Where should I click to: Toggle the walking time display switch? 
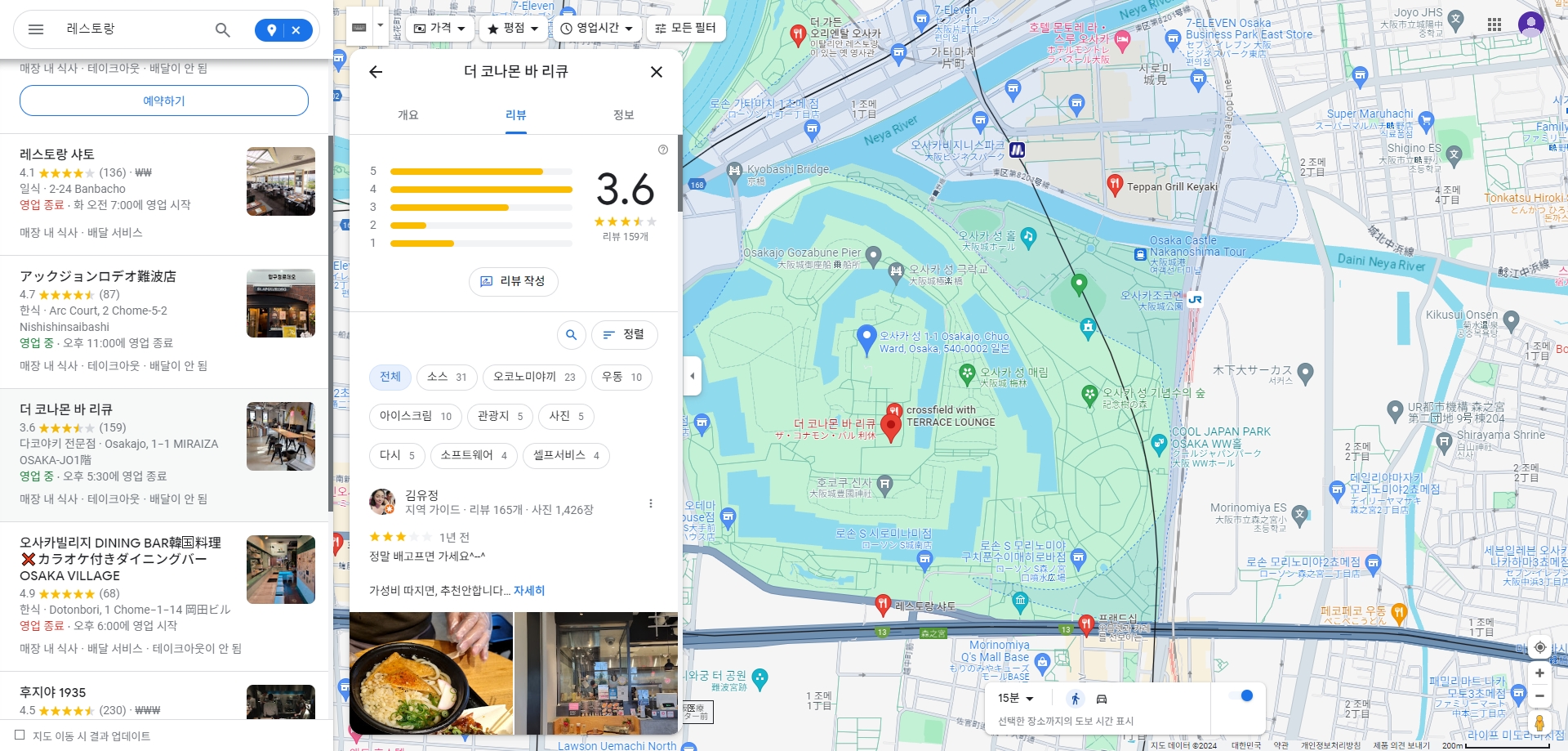[x=1241, y=695]
